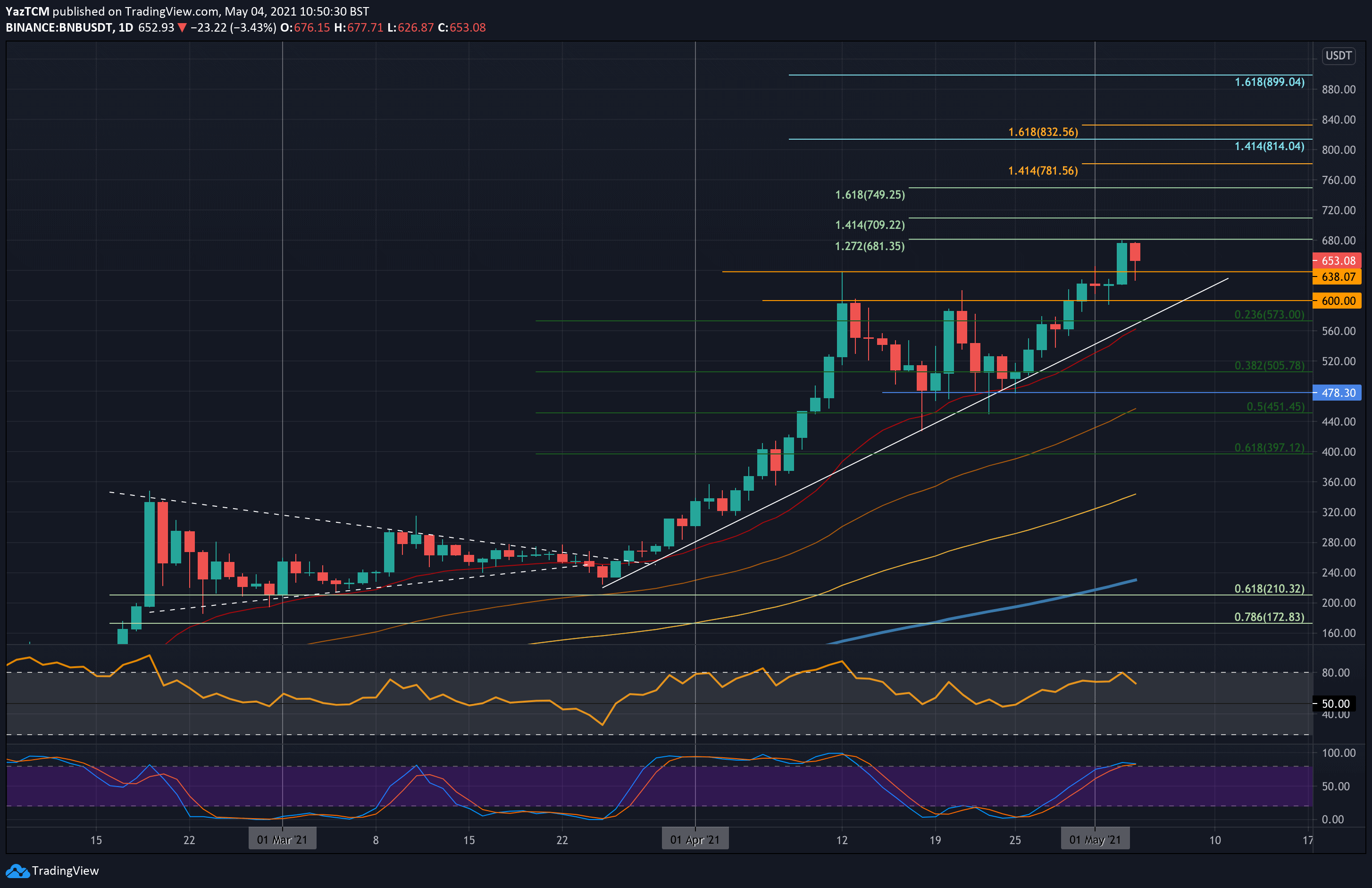Screen dimensions: 1372x888
Task: Click the 0.236(573.00) retracement label
Action: (x=1270, y=315)
